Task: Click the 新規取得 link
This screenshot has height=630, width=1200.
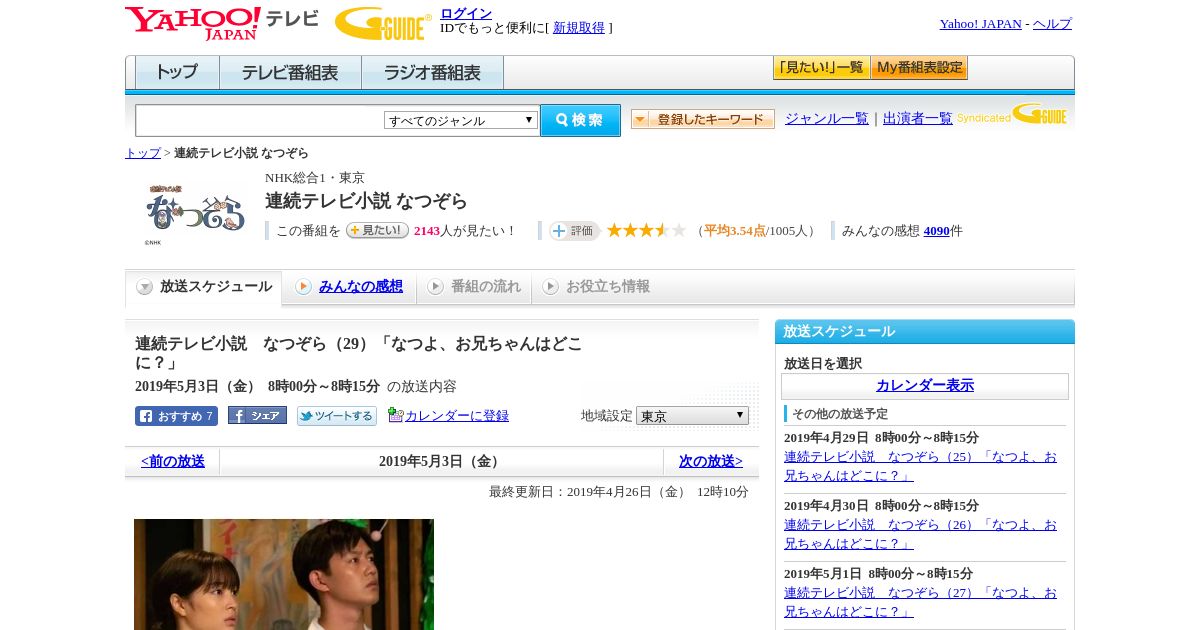Action: point(579,28)
